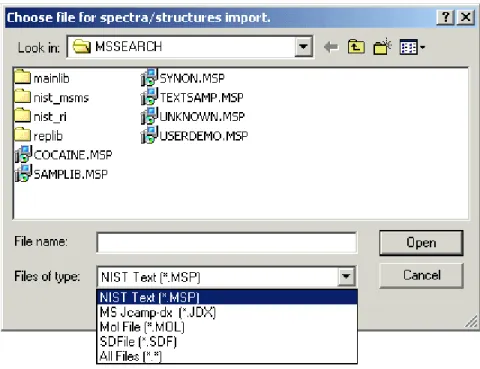Image resolution: width=480 pixels, height=369 pixels.
Task: Click the UNKNOWN.MSP file icon
Action: tap(149, 115)
